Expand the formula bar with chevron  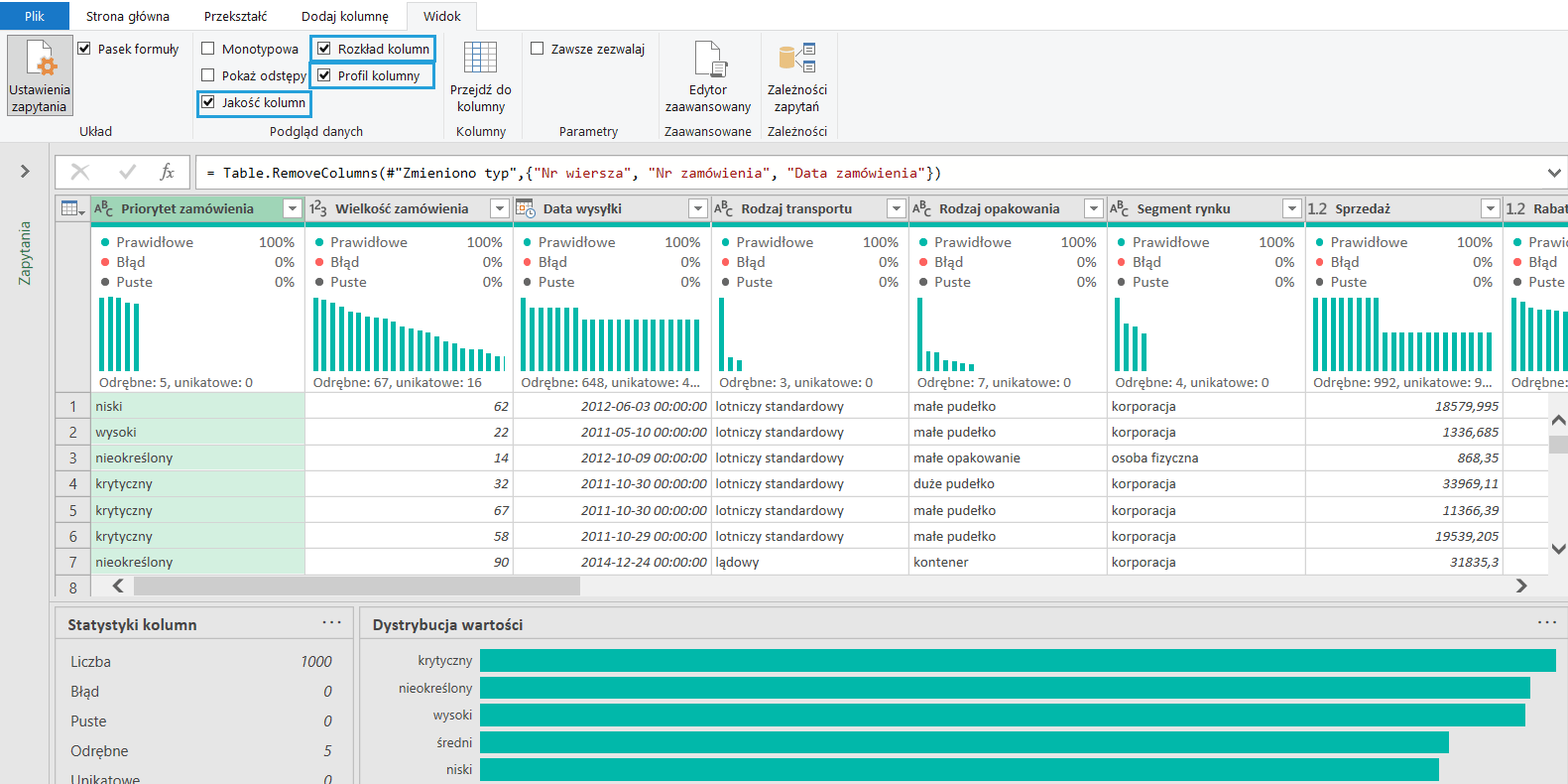(x=1554, y=173)
